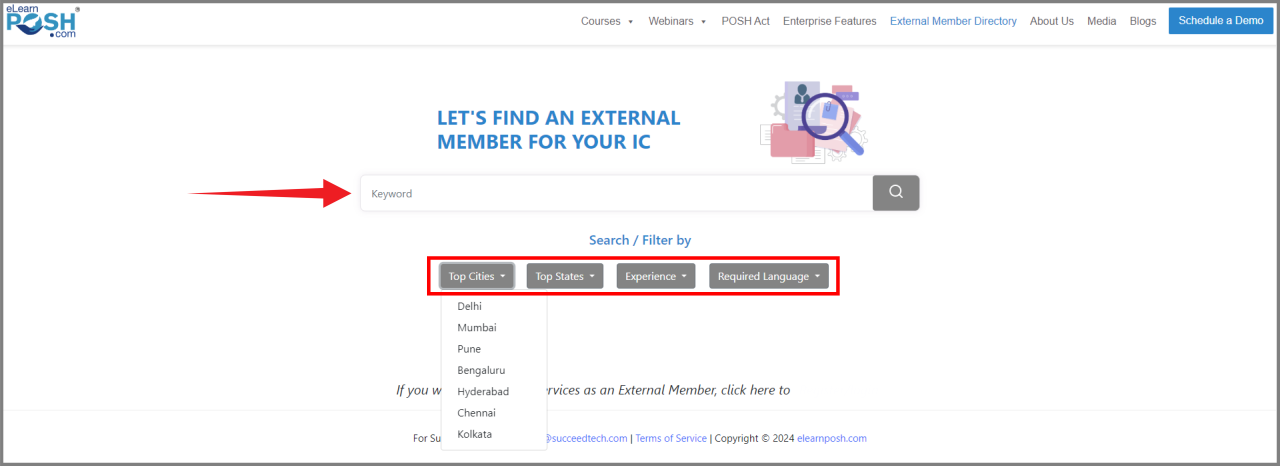Image resolution: width=1280 pixels, height=466 pixels.
Task: Pick Pune from the dropdown list
Action: [469, 349]
